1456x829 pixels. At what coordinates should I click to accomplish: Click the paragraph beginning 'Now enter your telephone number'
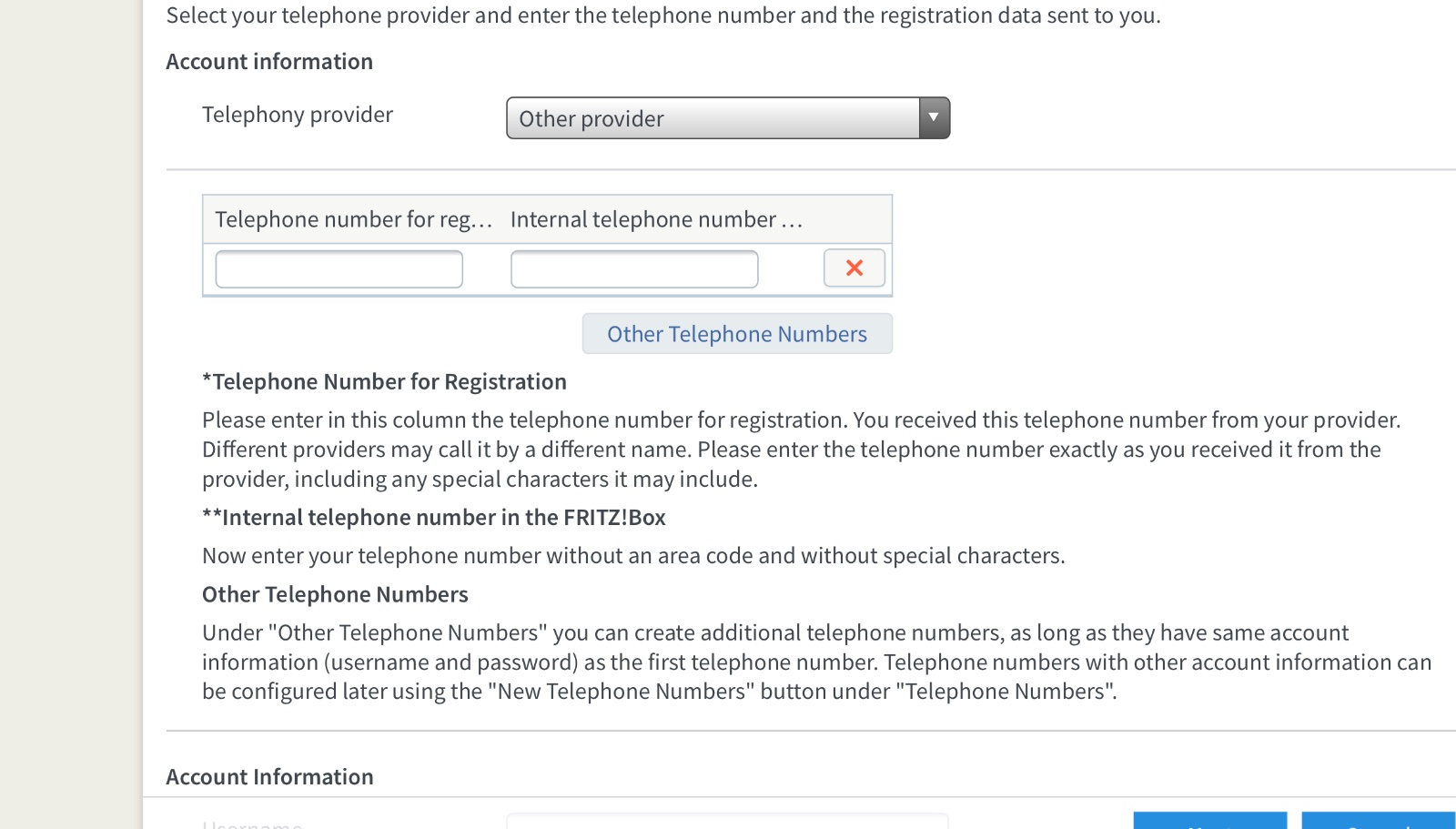pyautogui.click(x=633, y=555)
